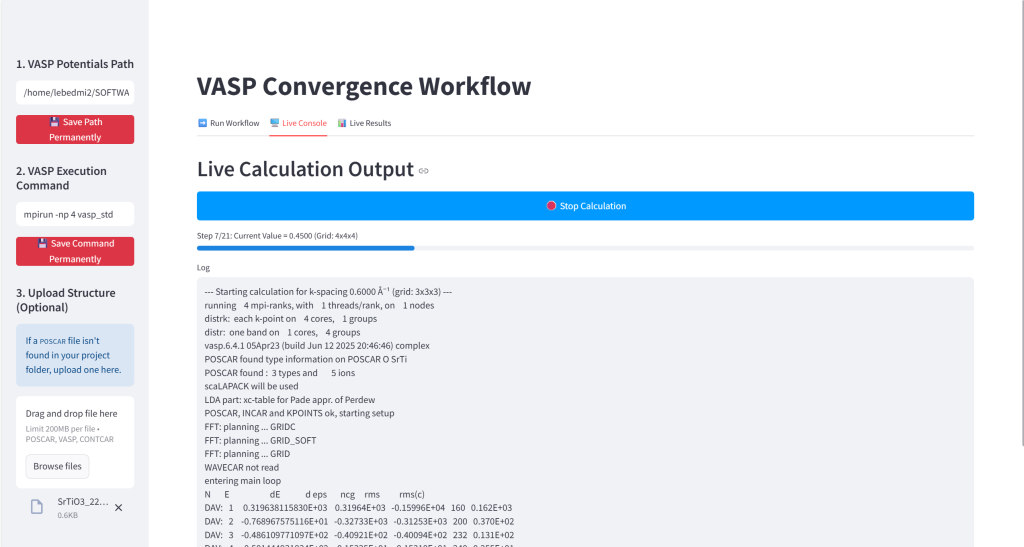Click log line 'LDA part: xc-table for Pade'
Viewport: 1024px width, 547px height.
tap(289, 399)
